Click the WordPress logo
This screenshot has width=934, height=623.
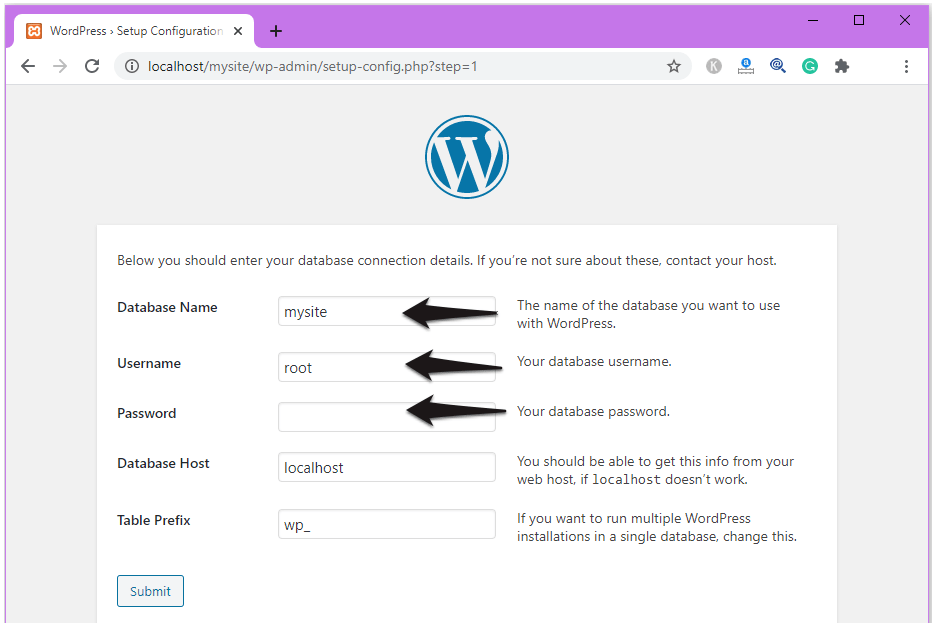(x=466, y=157)
